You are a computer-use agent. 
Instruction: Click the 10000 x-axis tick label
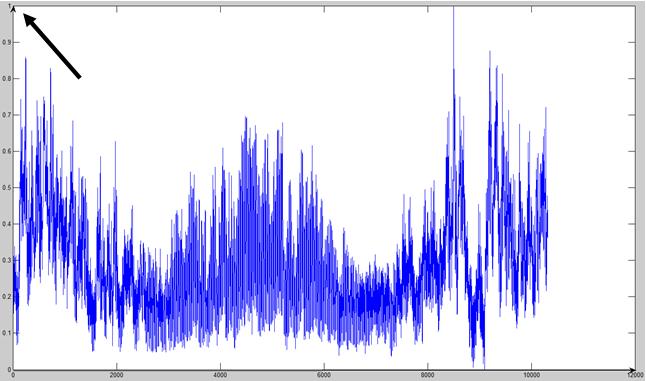coord(531,375)
